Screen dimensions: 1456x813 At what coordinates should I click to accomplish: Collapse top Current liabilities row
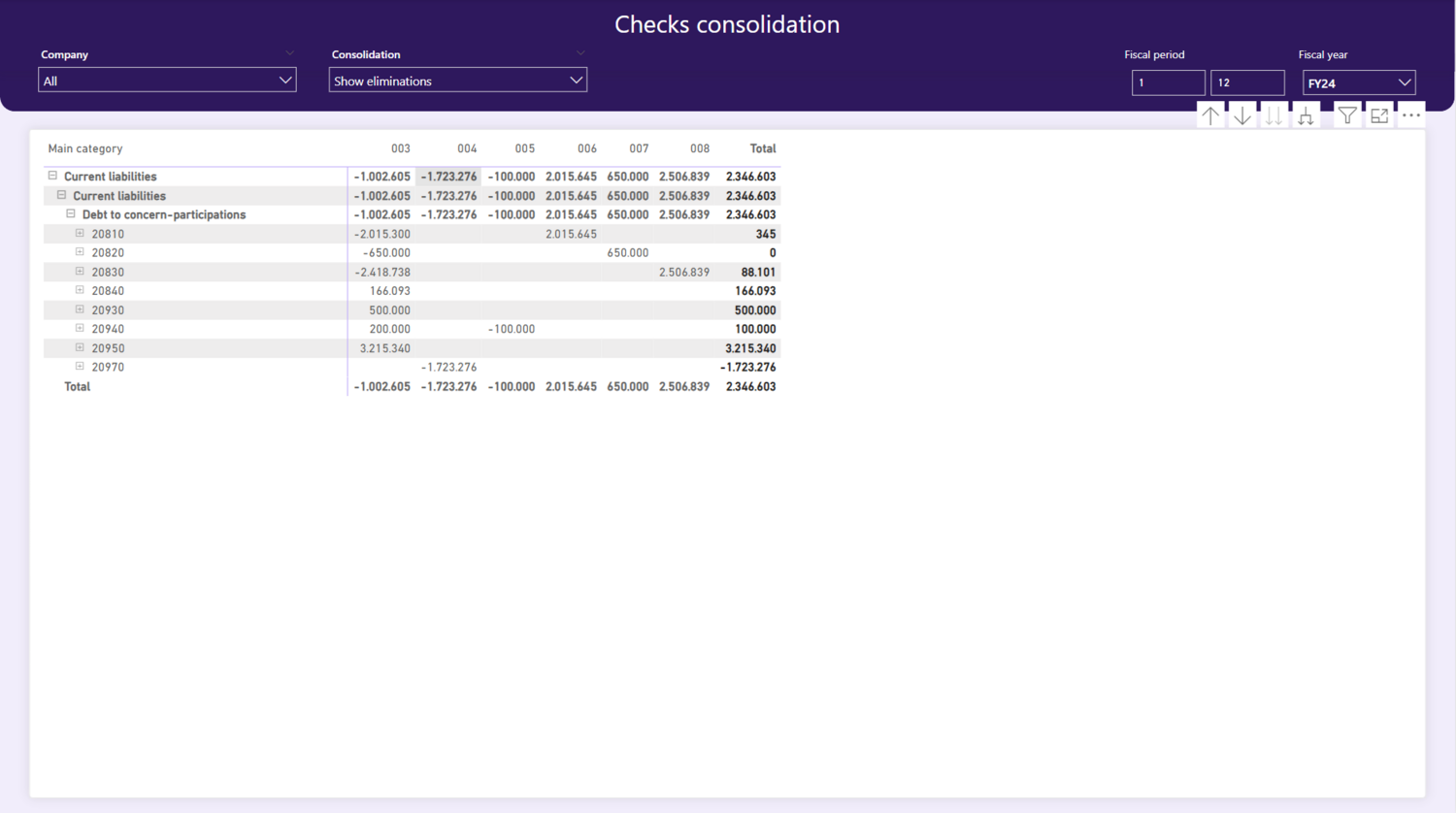pos(52,176)
